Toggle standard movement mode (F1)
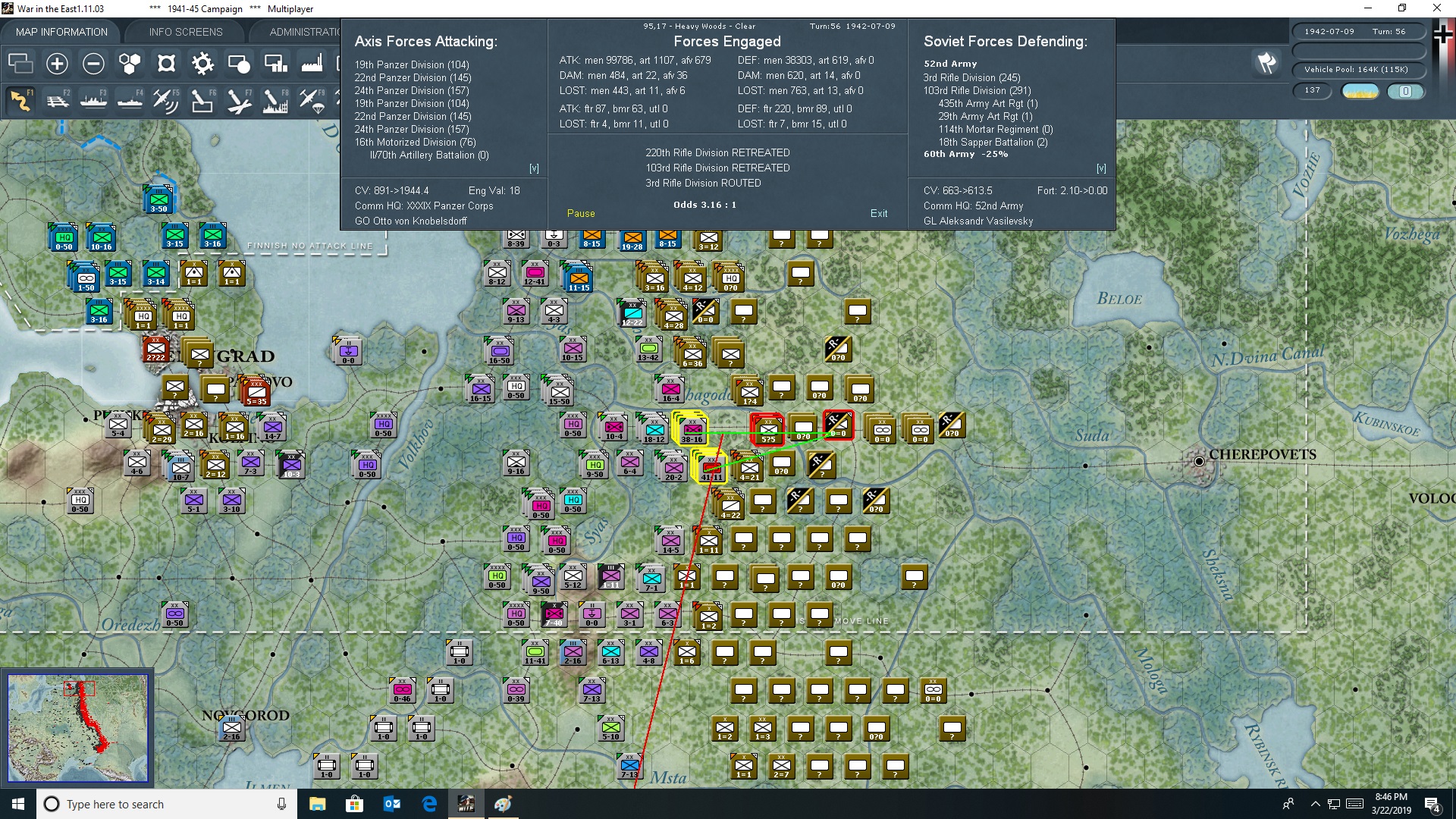The width and height of the screenshot is (1456, 819). 20,101
